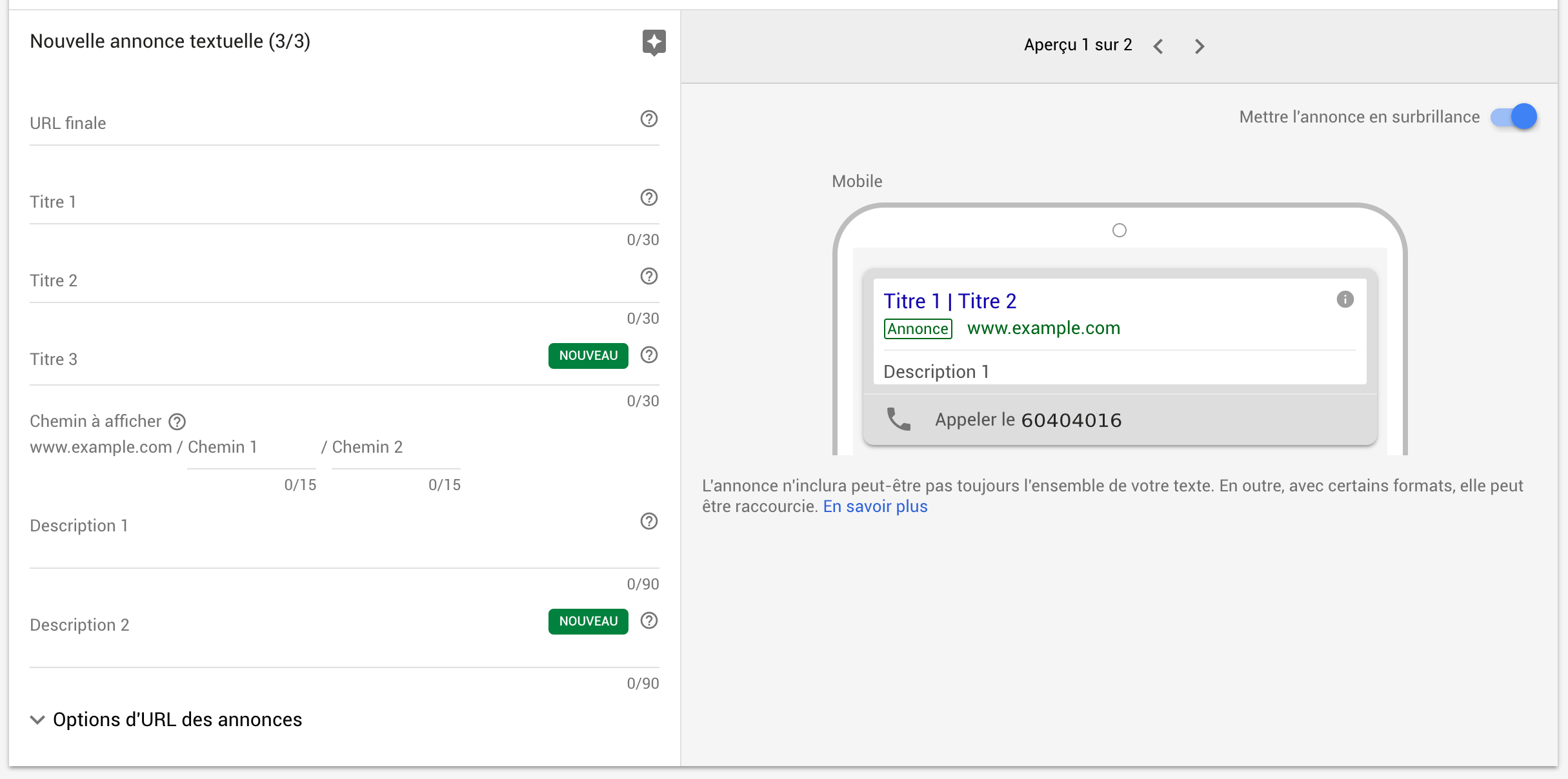
Task: Open help icon for URL finale
Action: point(648,119)
